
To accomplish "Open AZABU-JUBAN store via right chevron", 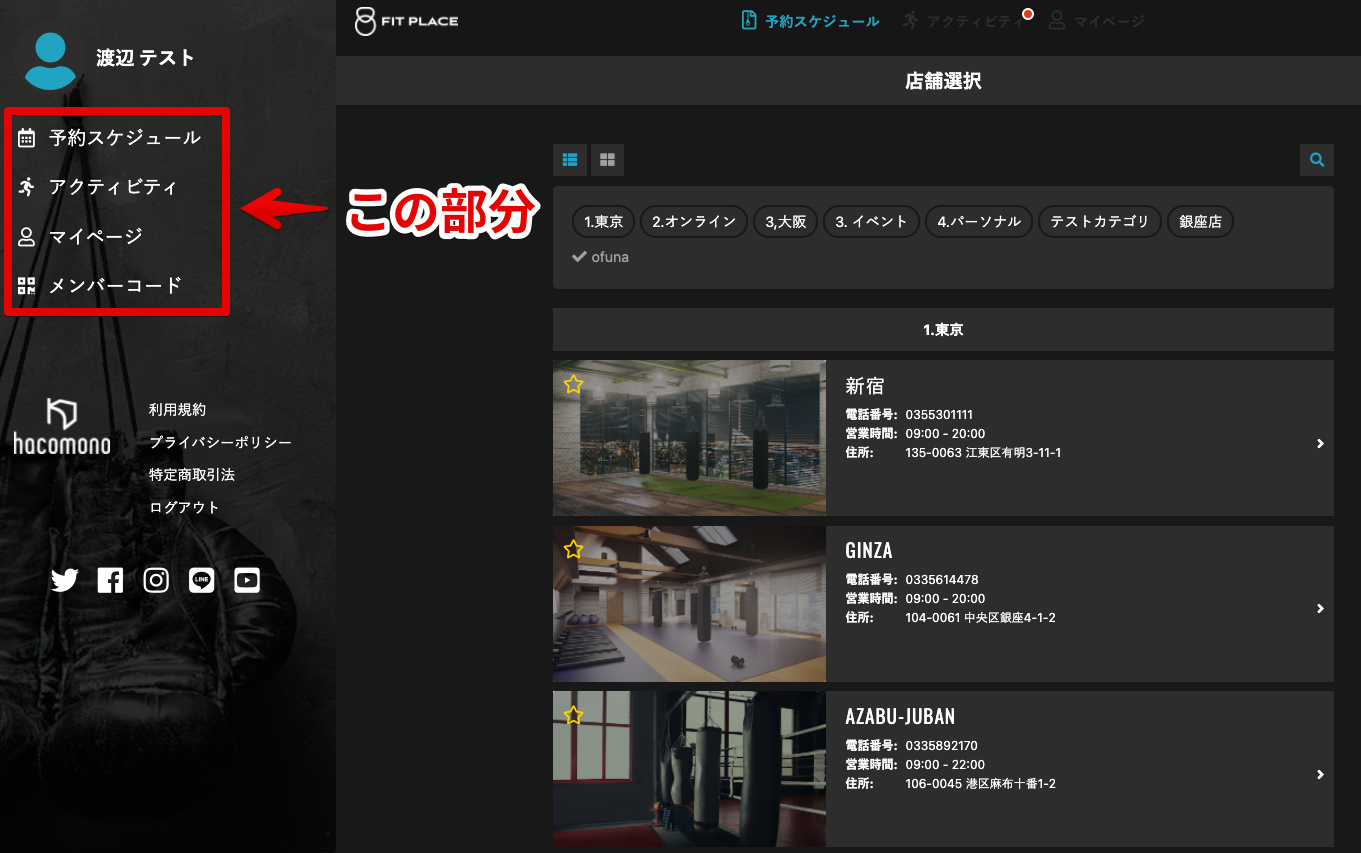I will click(x=1320, y=774).
